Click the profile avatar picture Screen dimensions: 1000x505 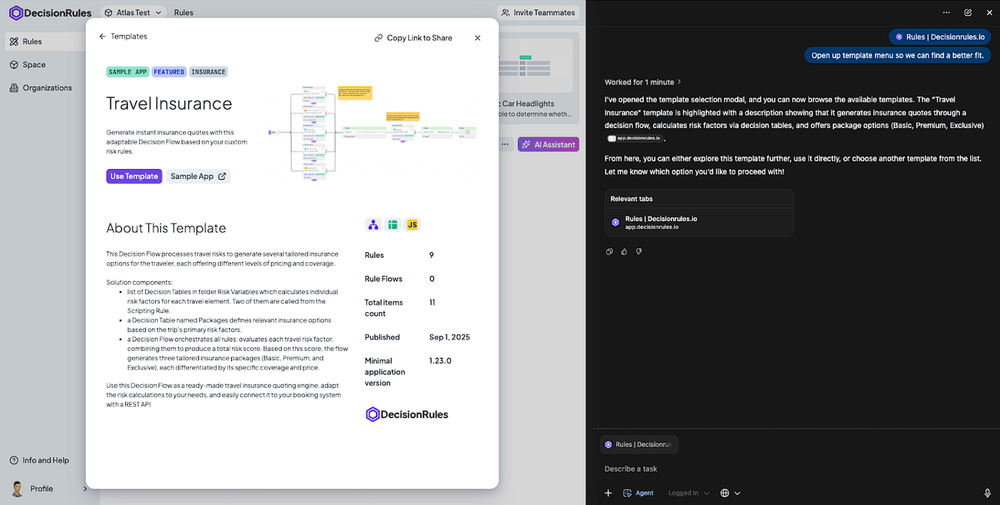pos(17,488)
